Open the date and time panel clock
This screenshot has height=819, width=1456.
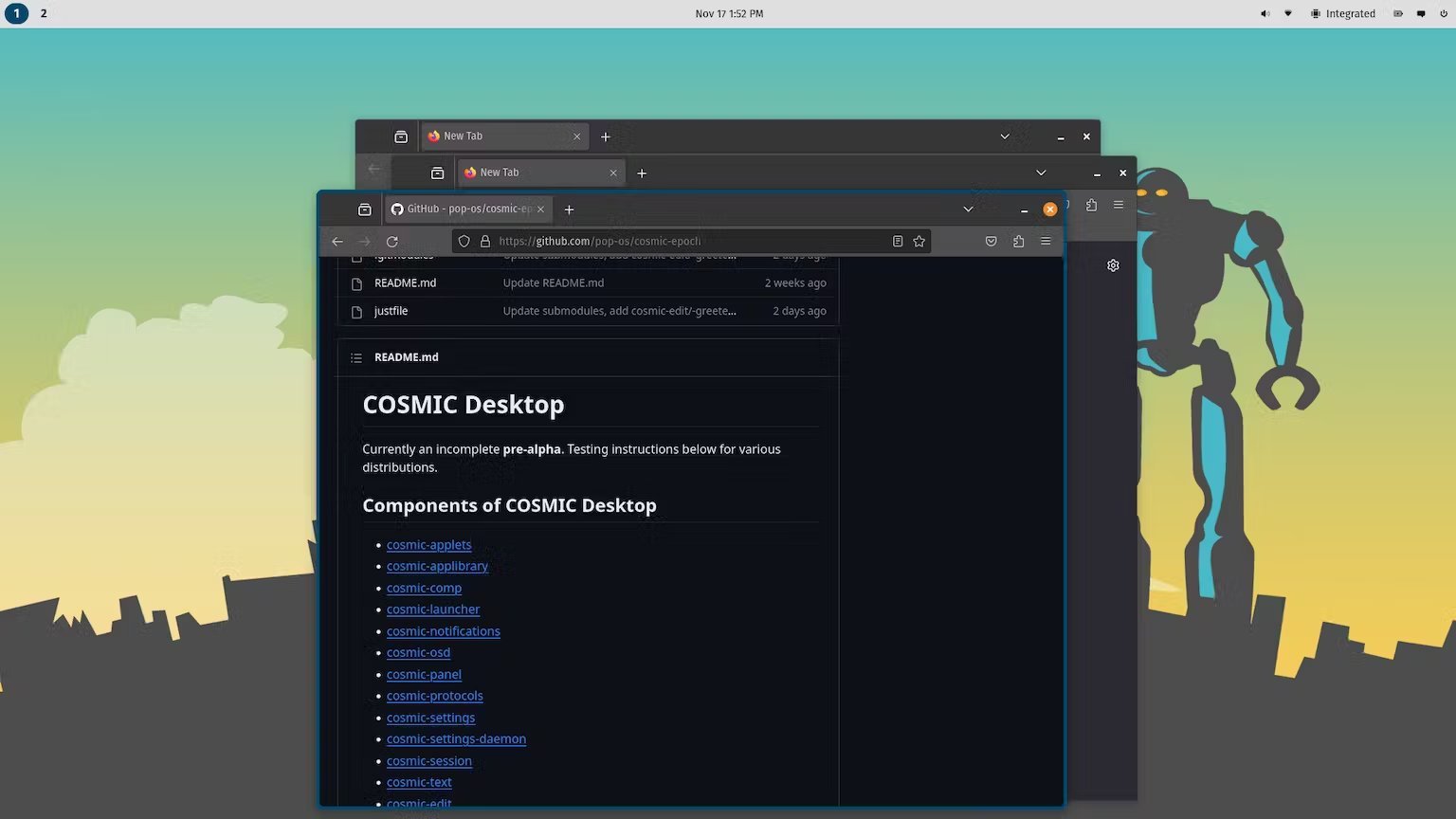click(729, 13)
